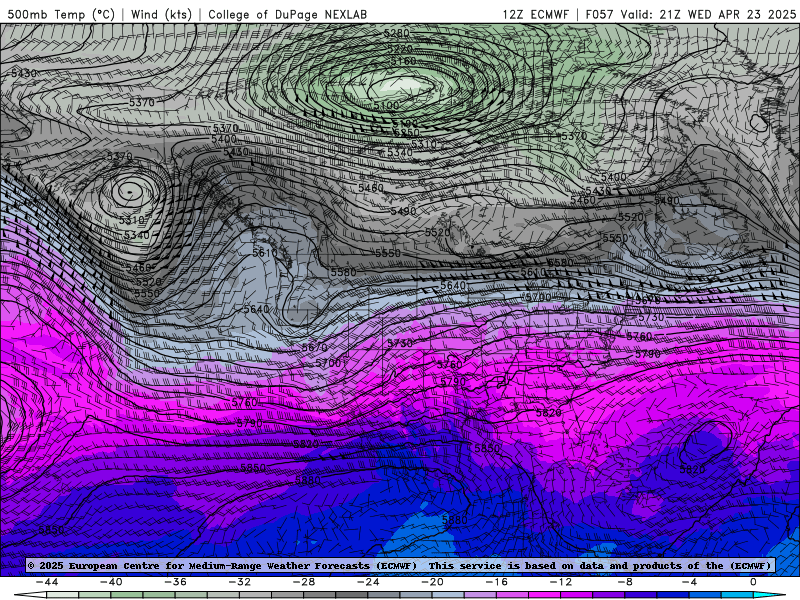Click the -36 colorbar tick label

coord(176,582)
